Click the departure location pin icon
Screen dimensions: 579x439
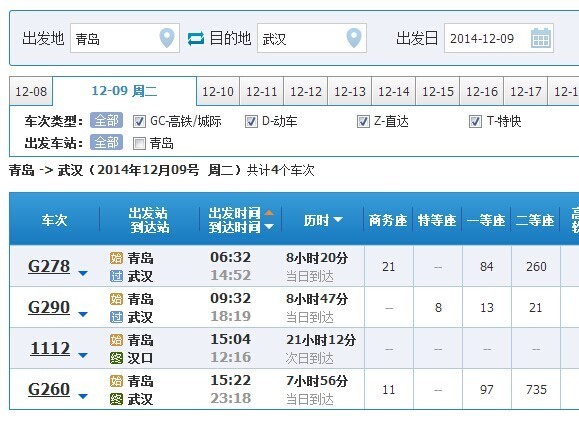(x=167, y=38)
